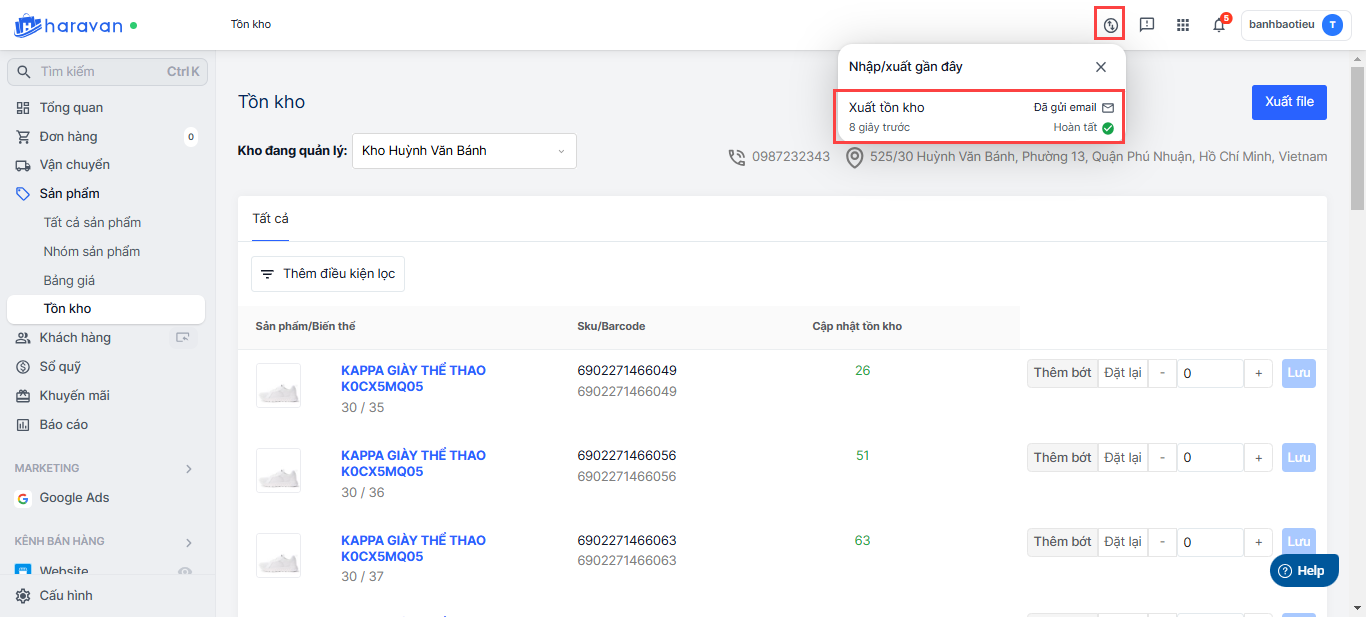
Task: Decrease quantity for SKU 6902271466063
Action: [1162, 542]
